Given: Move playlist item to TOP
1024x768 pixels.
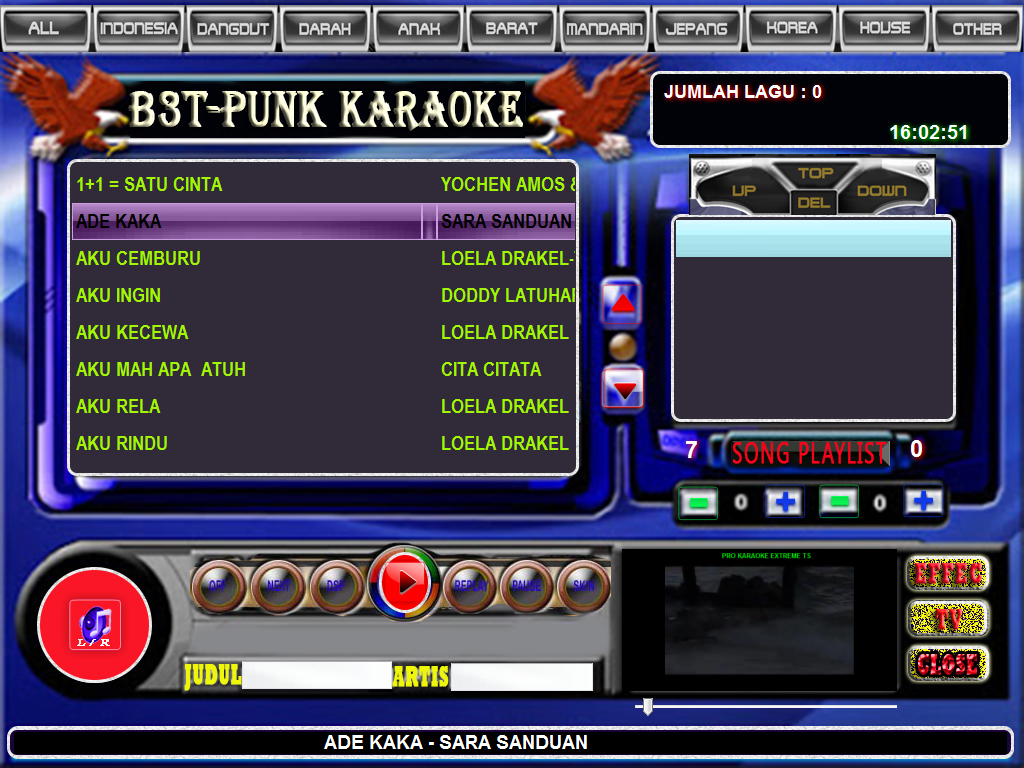Looking at the screenshot, I should point(813,175).
